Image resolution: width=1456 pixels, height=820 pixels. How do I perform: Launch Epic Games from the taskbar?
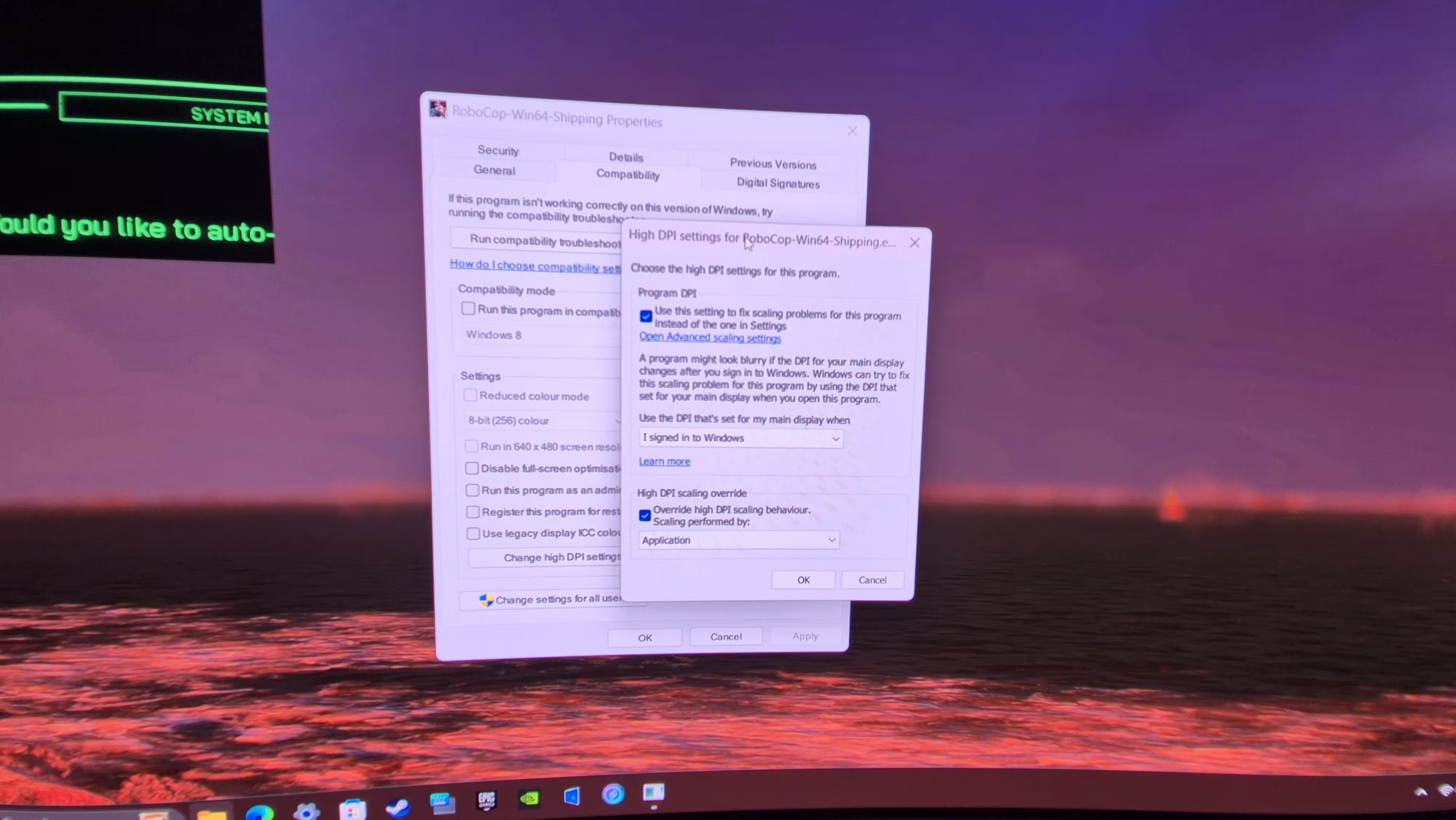486,801
